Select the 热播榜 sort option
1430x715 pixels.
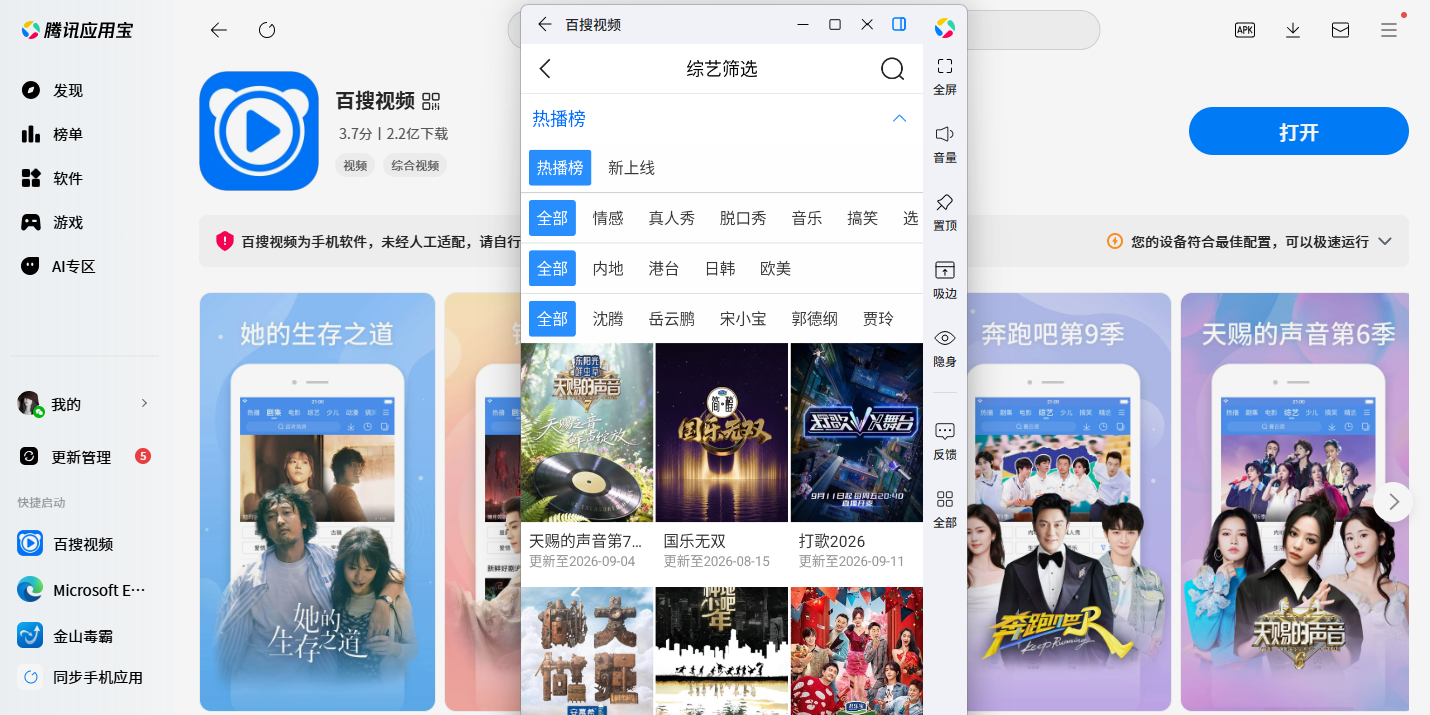(560, 168)
